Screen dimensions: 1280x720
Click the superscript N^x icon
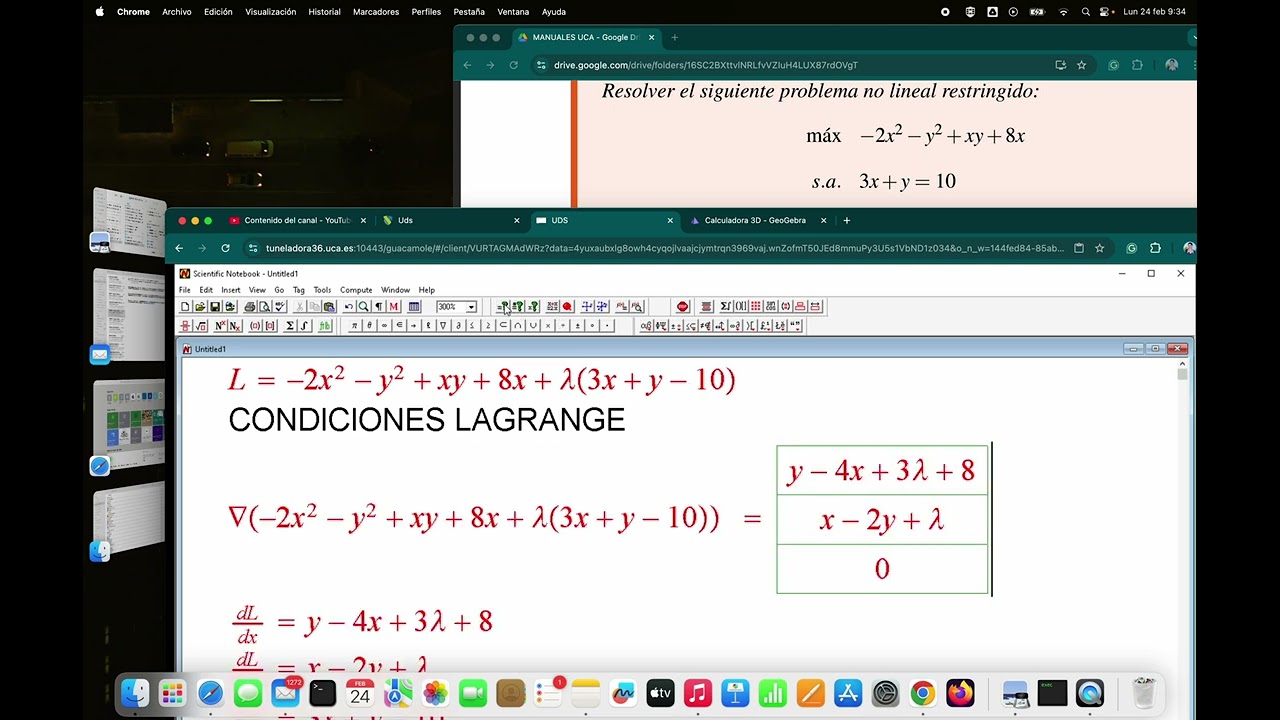[220, 326]
